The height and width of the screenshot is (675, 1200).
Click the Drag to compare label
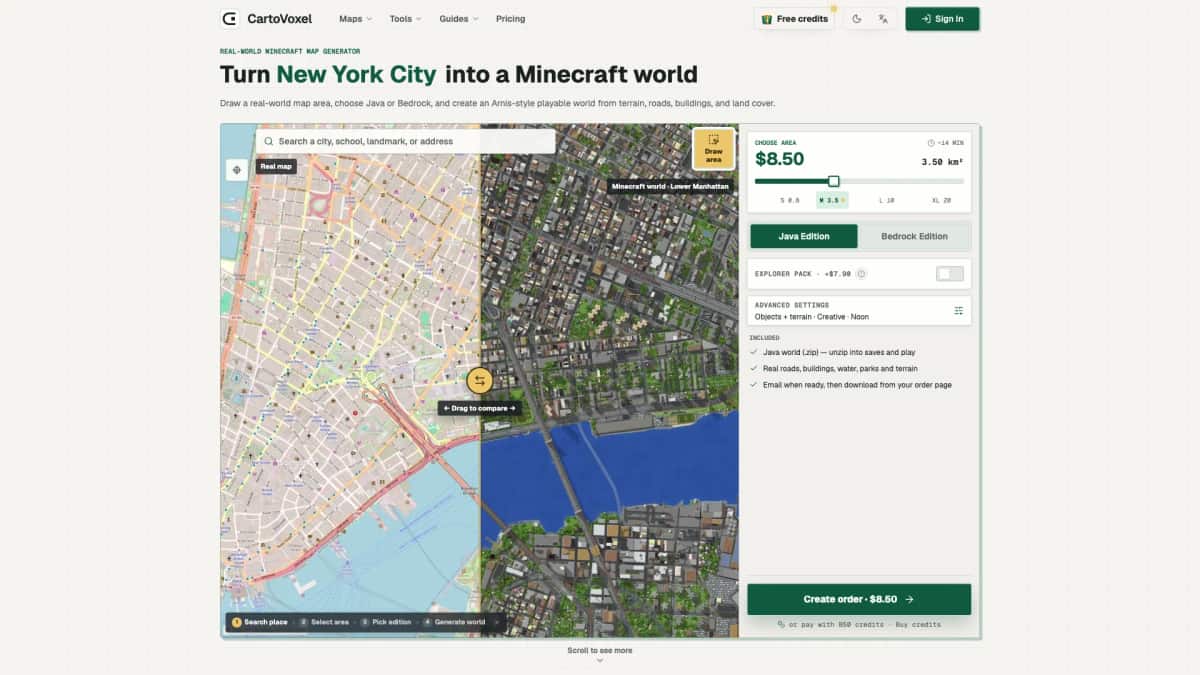point(480,408)
